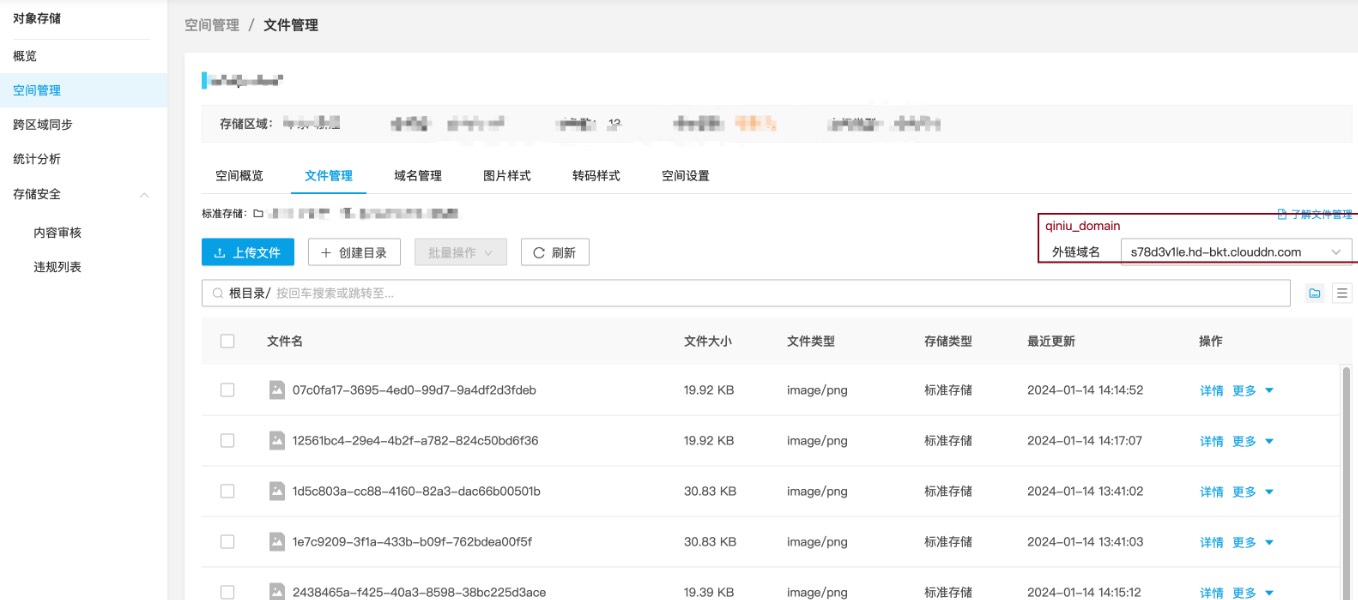Image resolution: width=1358 pixels, height=600 pixels.
Task: Open the 图片样式 tab
Action: tap(507, 176)
